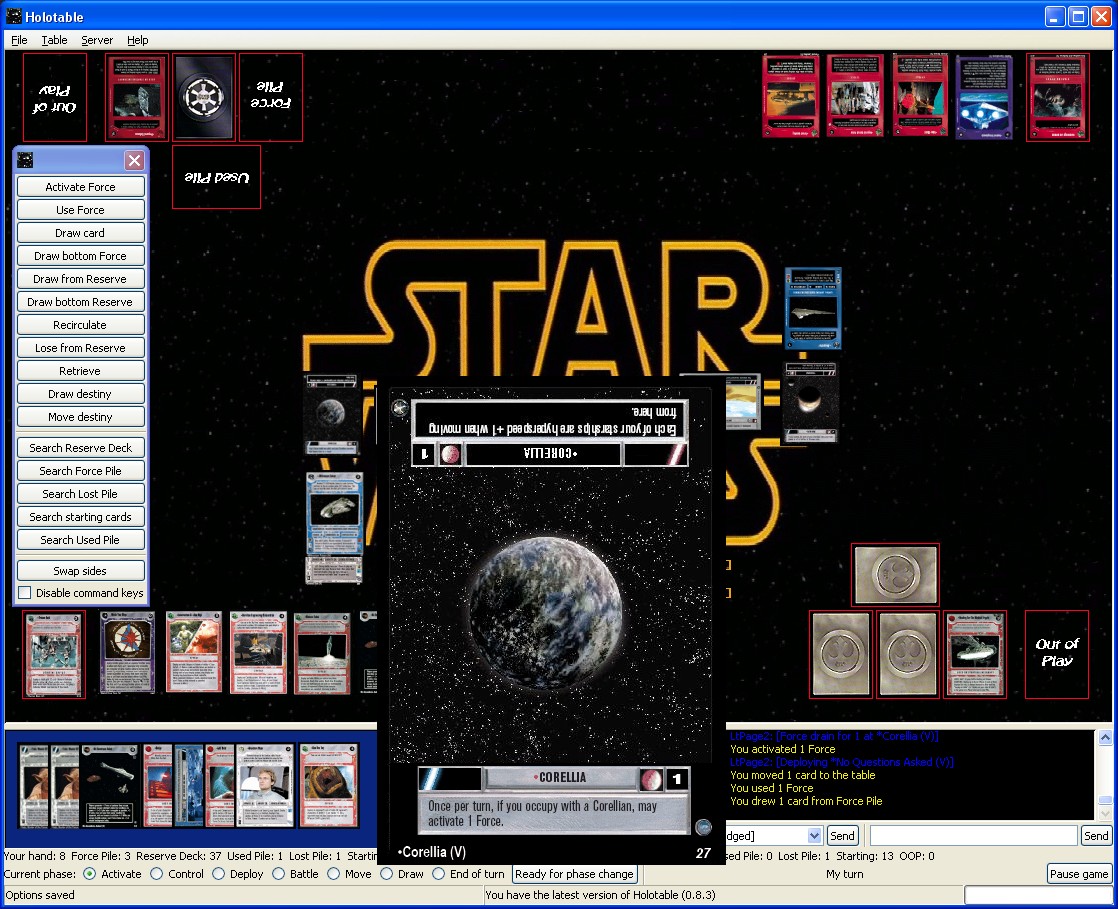Click chat line "You moved 1 card to the table"

click(802, 775)
